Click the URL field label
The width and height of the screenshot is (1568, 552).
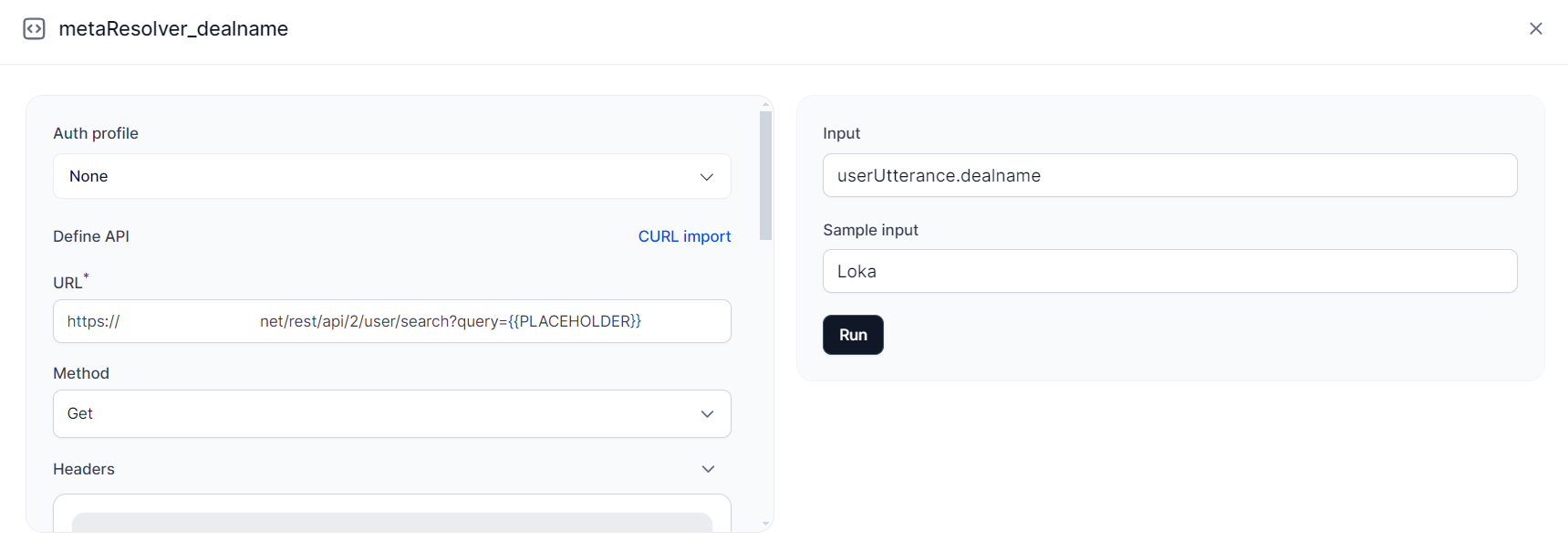[x=67, y=283]
